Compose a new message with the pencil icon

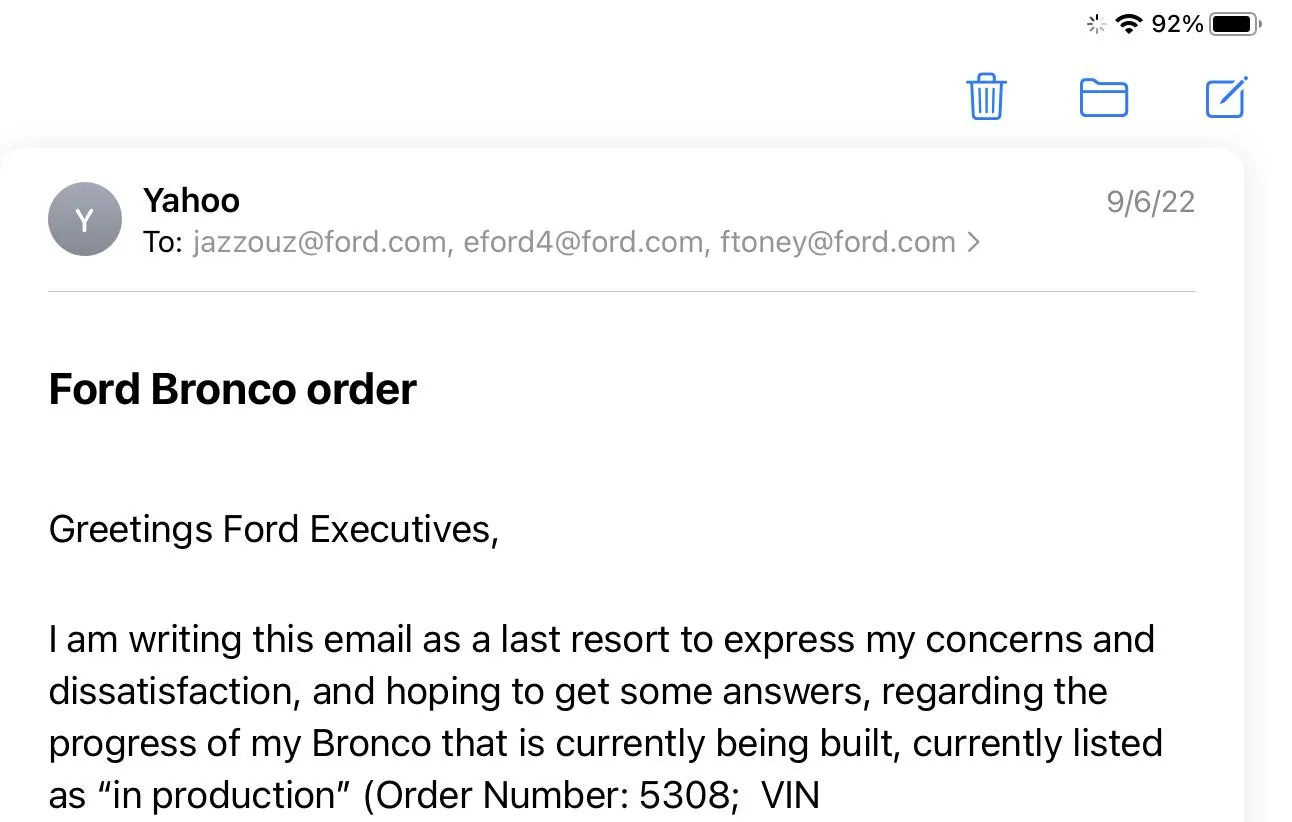[1226, 97]
